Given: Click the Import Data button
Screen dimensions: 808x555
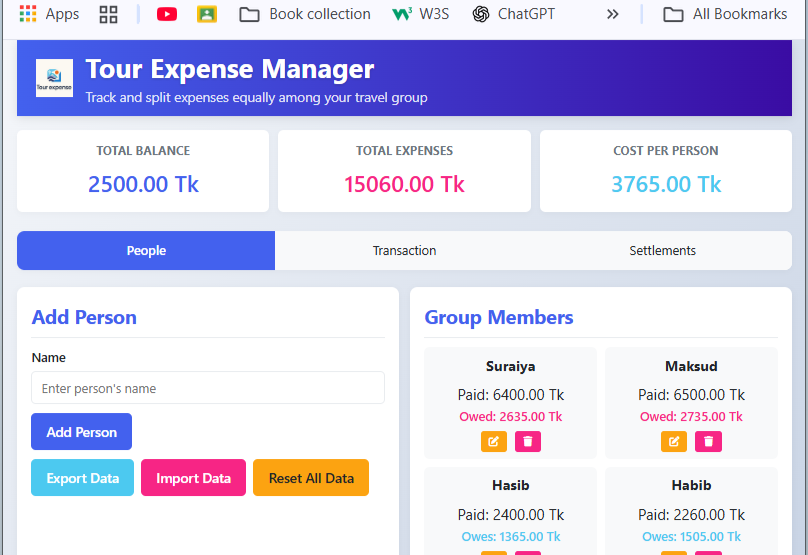Looking at the screenshot, I should (193, 478).
